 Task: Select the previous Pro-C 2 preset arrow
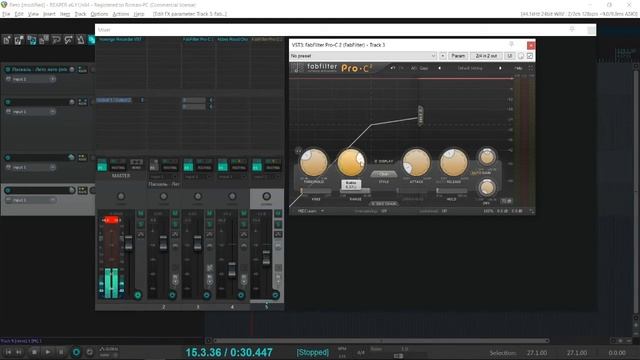[x=440, y=68]
